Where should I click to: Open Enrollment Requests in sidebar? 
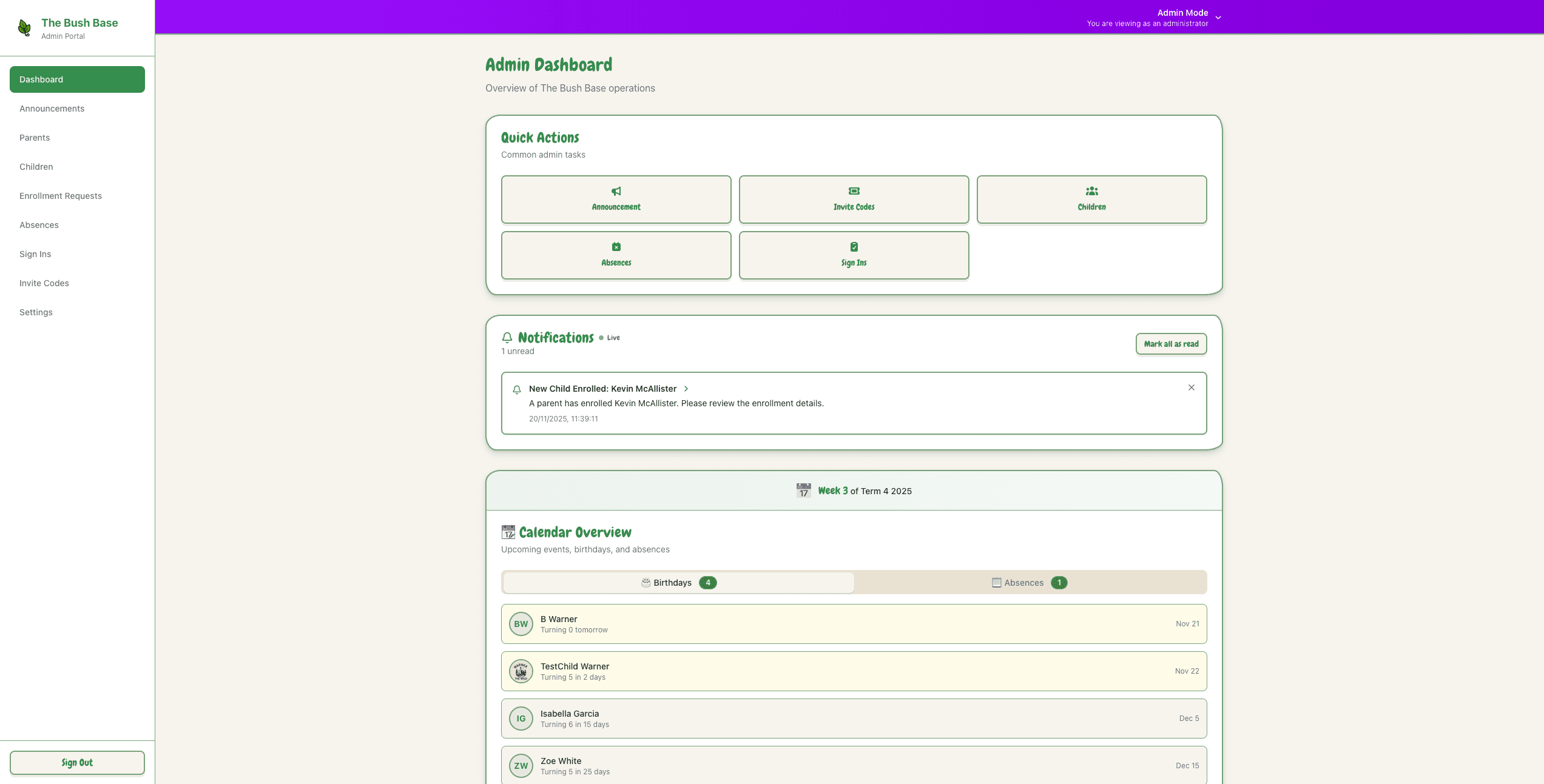click(x=77, y=196)
